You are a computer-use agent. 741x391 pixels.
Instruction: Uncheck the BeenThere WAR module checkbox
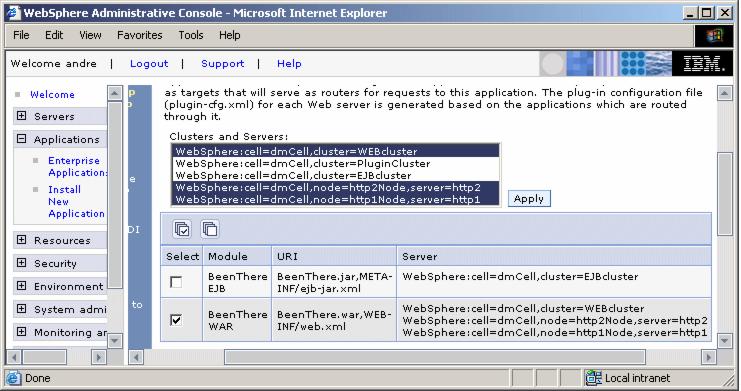(x=176, y=320)
